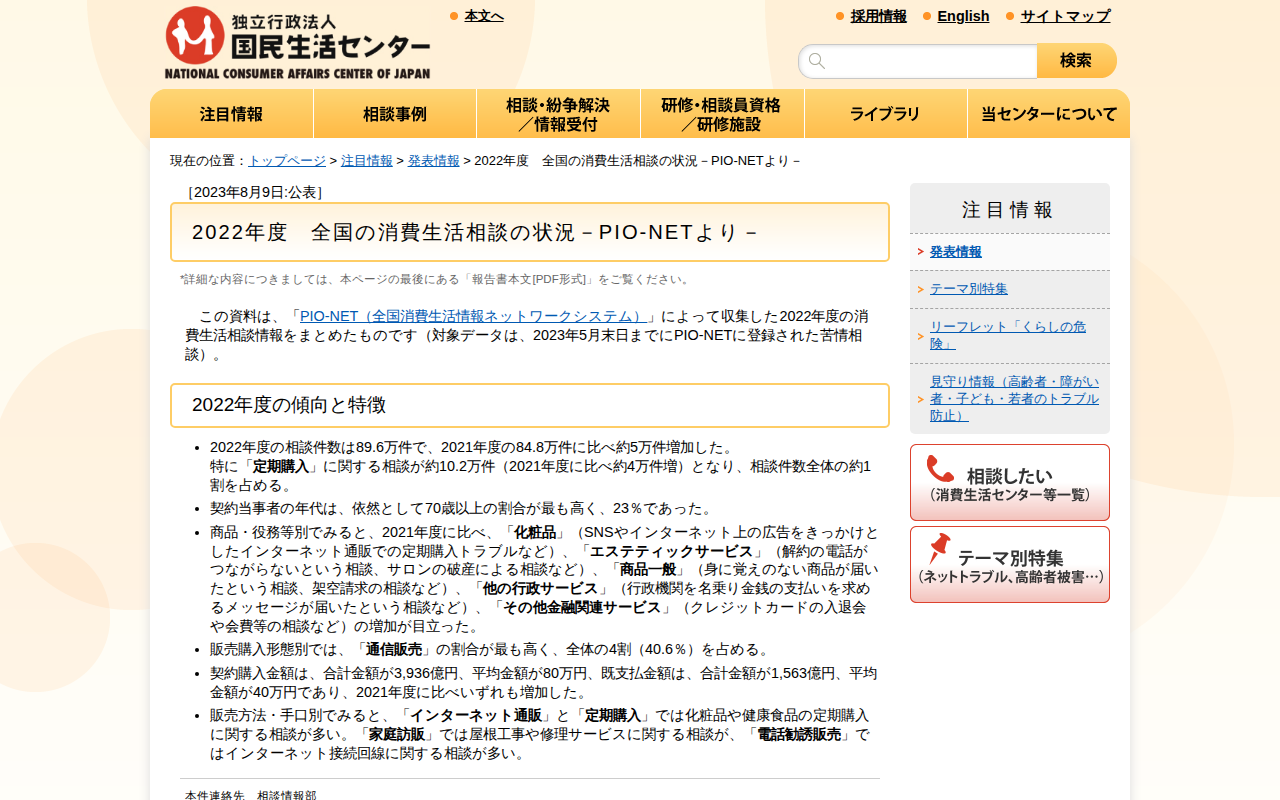Screen dimensions: 1280x800
Task: Click the 2022年度の傾向と特徴 section heading
Action: click(530, 405)
